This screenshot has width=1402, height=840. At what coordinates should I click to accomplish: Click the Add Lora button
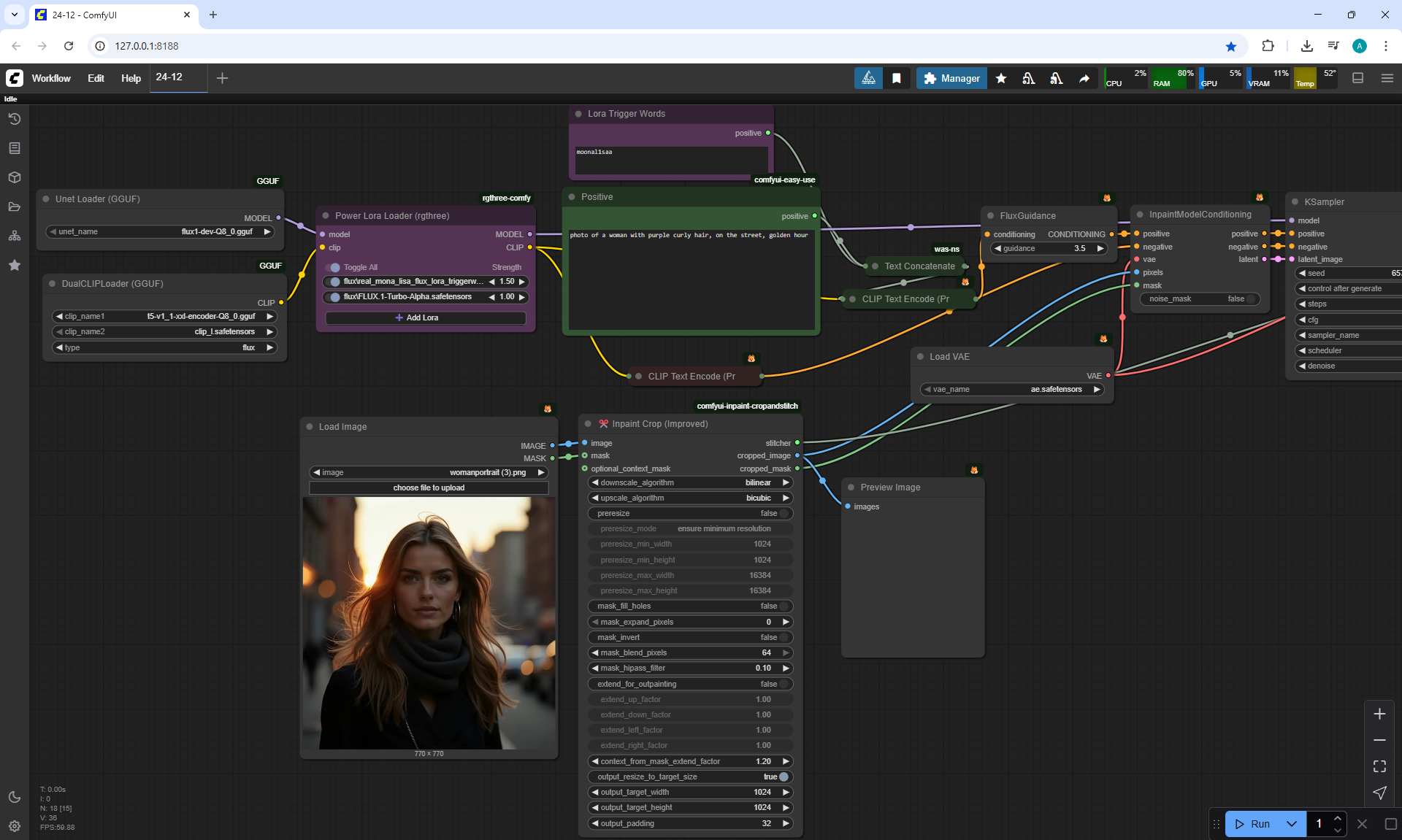coord(425,317)
